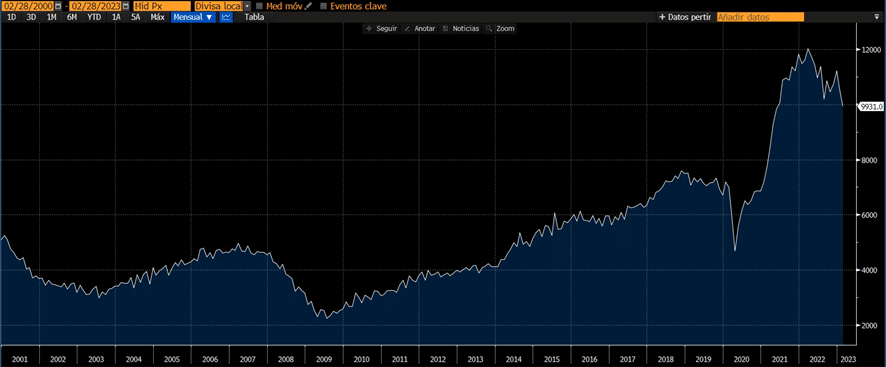Click the 2020 x-axis year label
The width and height of the screenshot is (886, 367).
tap(742, 359)
